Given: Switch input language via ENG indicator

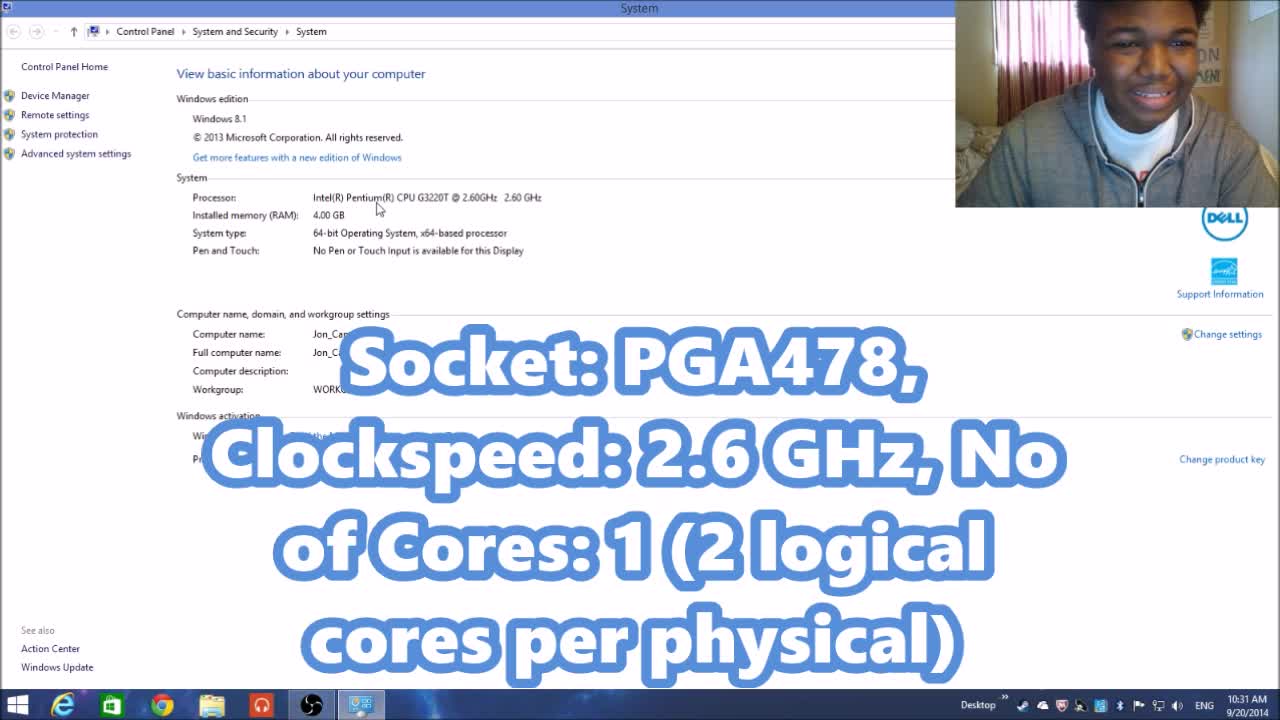Looking at the screenshot, I should coord(1204,706).
